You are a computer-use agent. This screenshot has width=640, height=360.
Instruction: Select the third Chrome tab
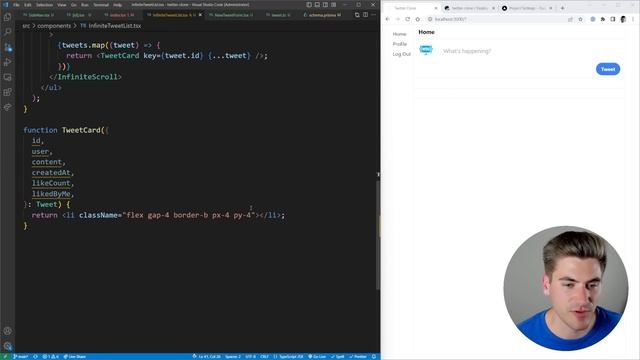(x=527, y=8)
